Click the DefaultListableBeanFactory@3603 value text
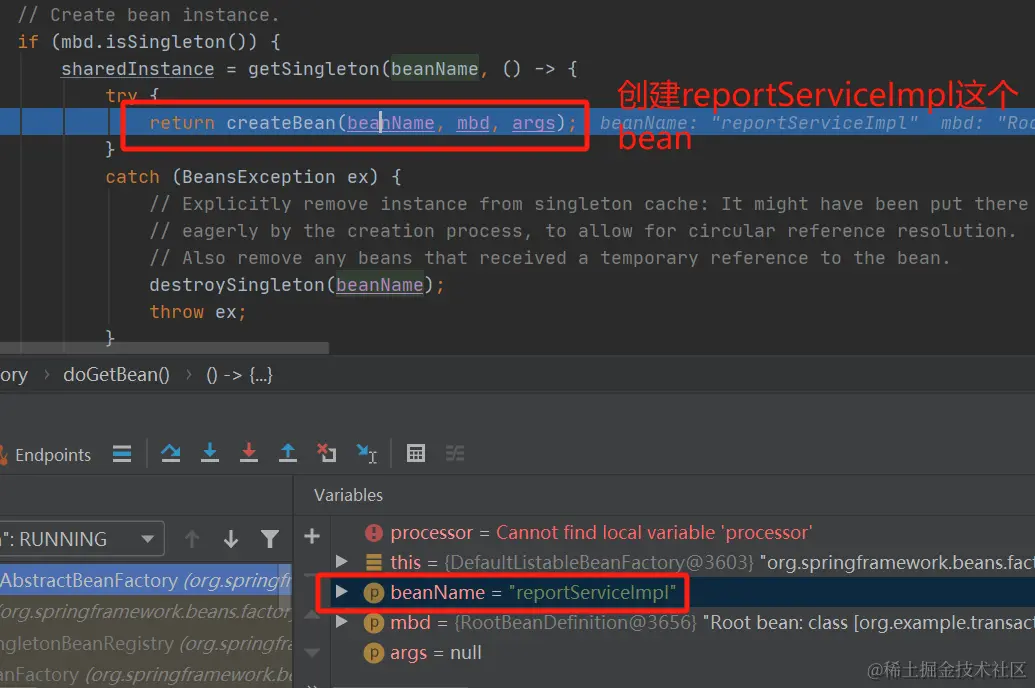1035x688 pixels. click(x=599, y=562)
